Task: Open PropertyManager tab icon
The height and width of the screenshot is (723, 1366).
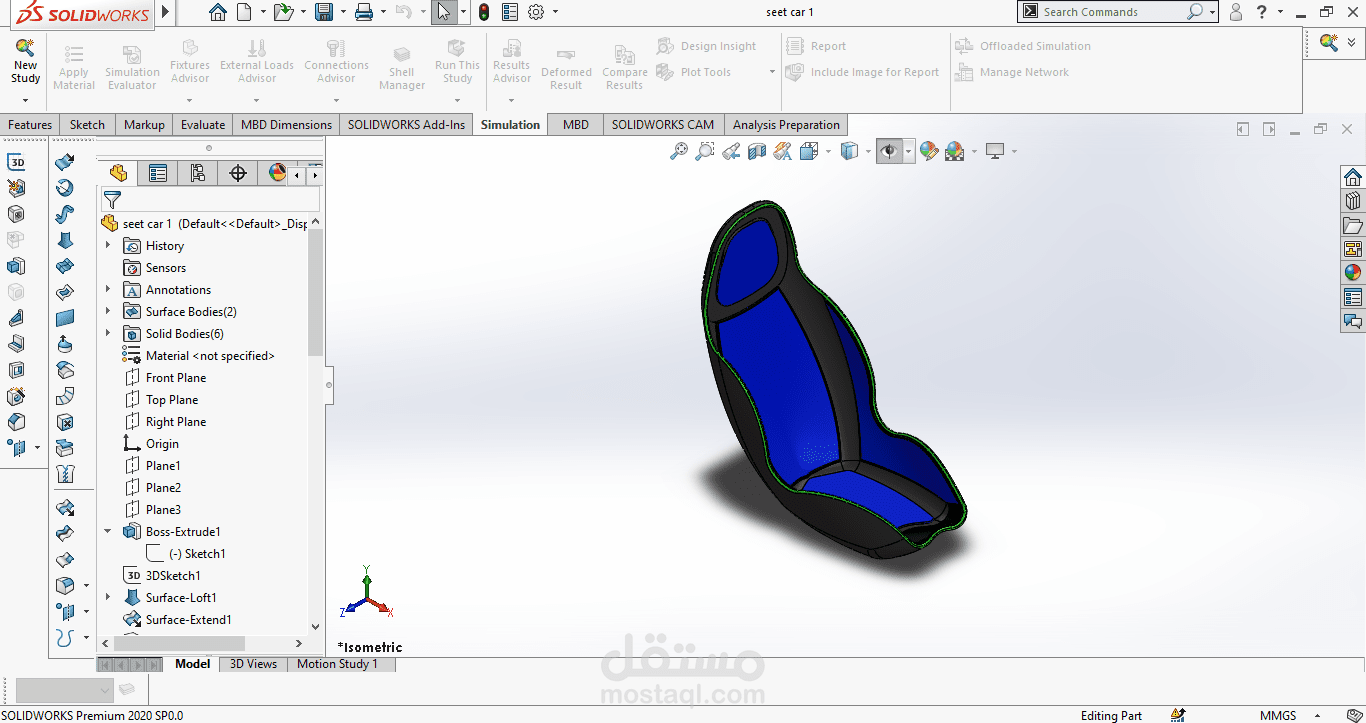Action: click(158, 173)
